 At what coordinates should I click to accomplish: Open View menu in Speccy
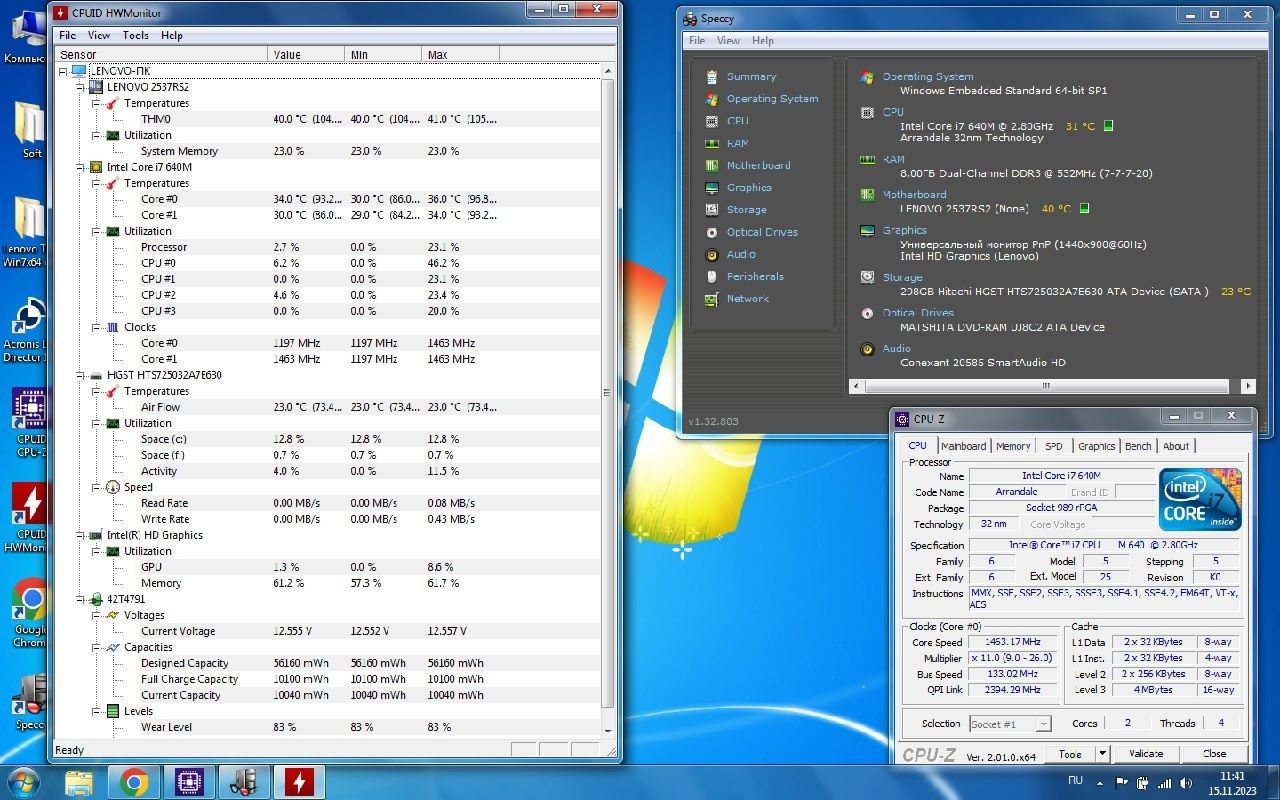coord(729,40)
